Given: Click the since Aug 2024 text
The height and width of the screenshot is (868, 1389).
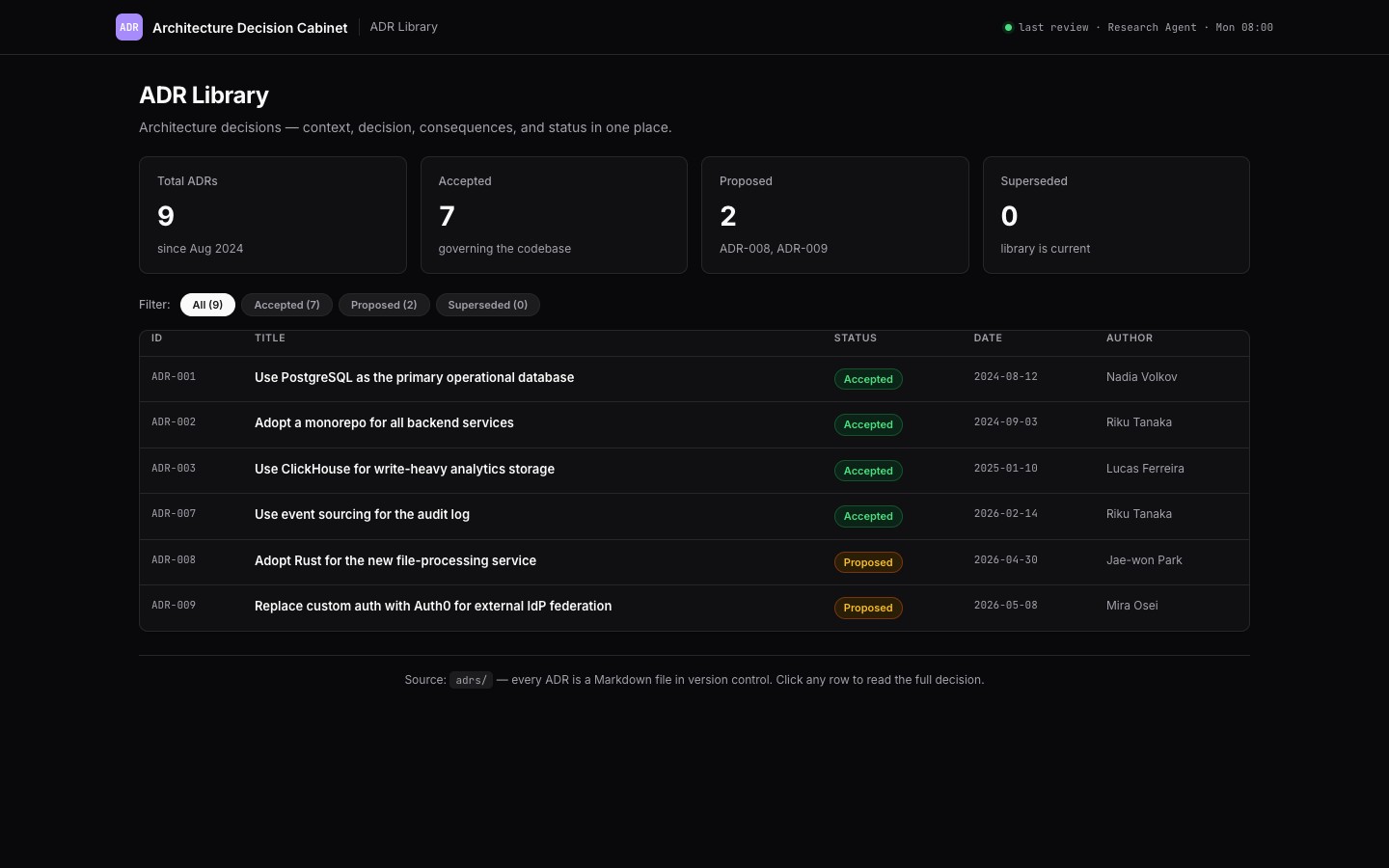Looking at the screenshot, I should 201,249.
